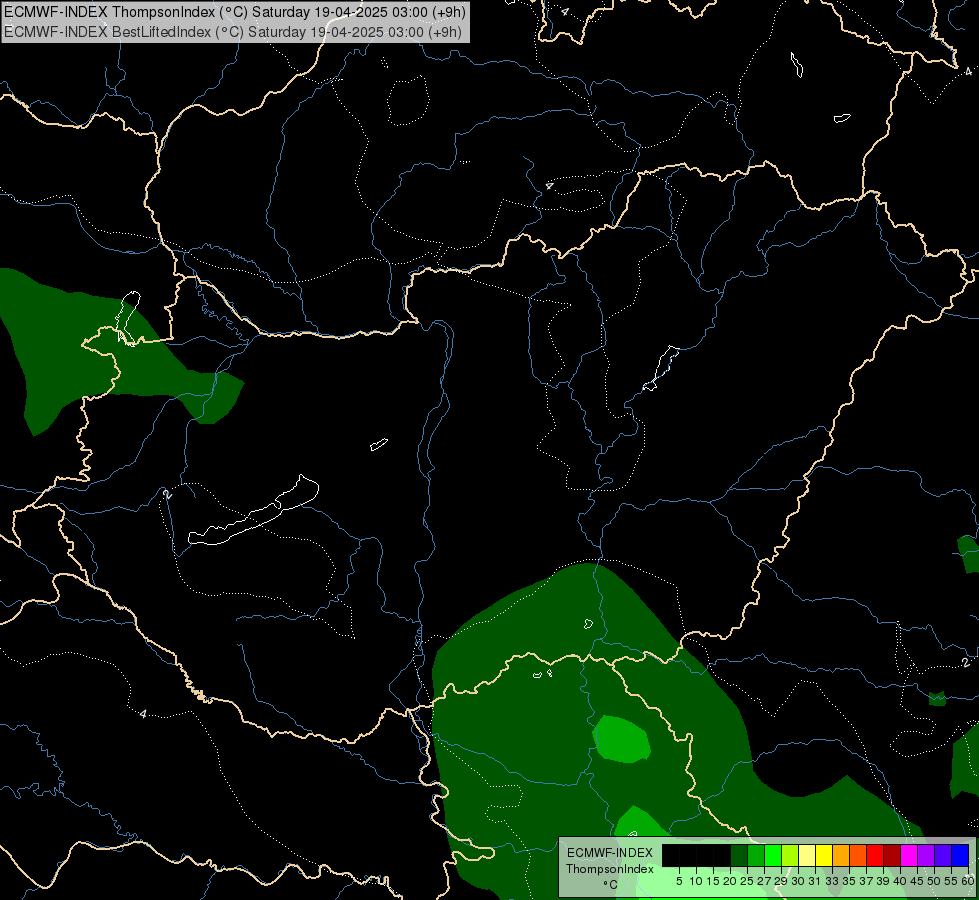Select the yellow-green legend swatch between 29 and 30

(790, 855)
